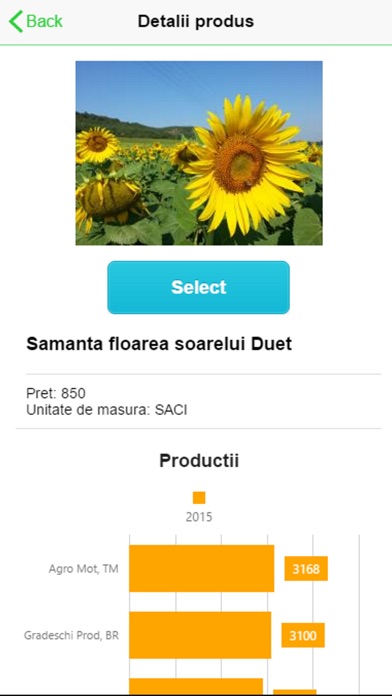Click the 2015 legend label
Image resolution: width=392 pixels, height=696 pixels.
(199, 517)
